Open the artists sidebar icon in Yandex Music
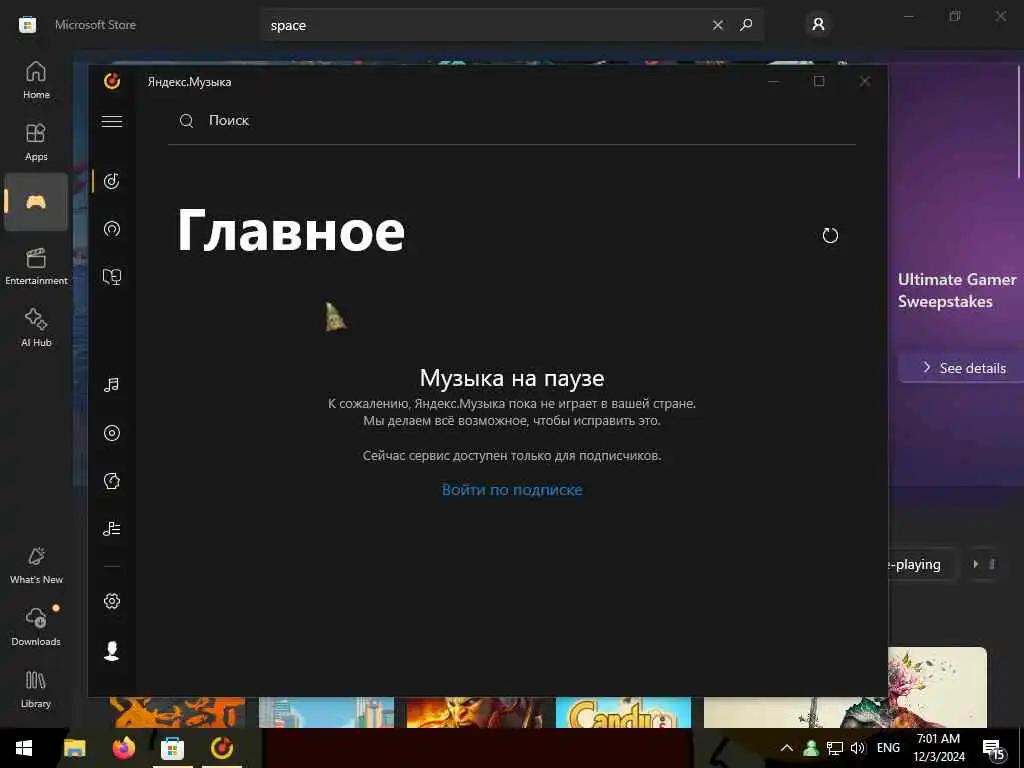1024x768 pixels. click(x=112, y=481)
